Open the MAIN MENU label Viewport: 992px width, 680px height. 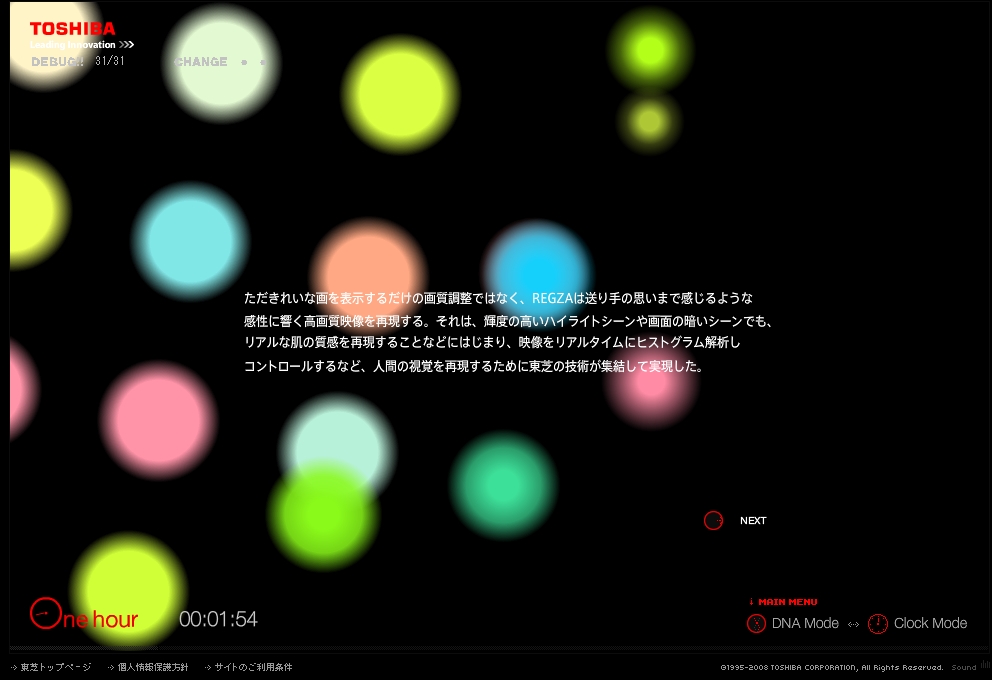point(787,602)
